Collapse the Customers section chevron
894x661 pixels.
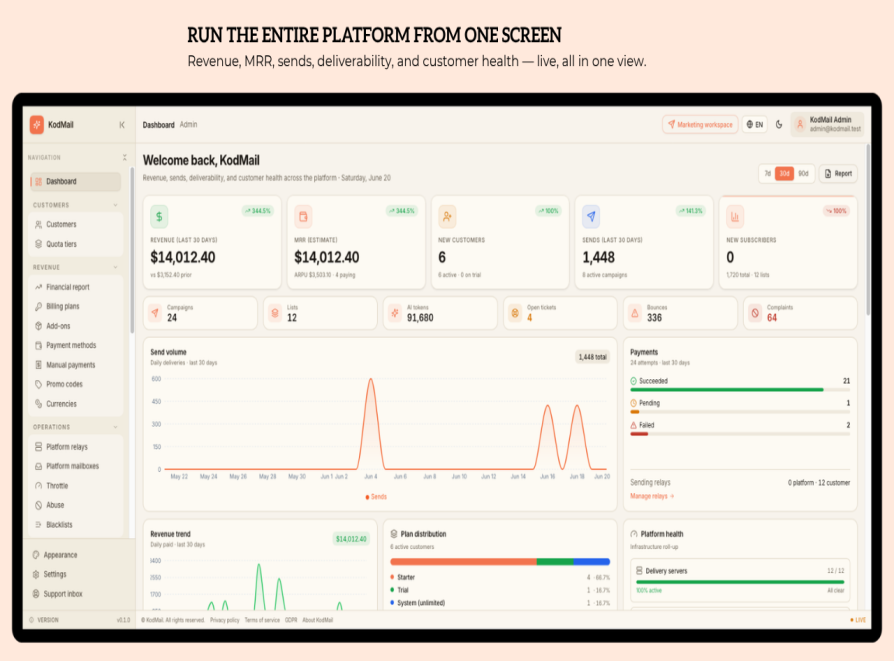coord(116,205)
